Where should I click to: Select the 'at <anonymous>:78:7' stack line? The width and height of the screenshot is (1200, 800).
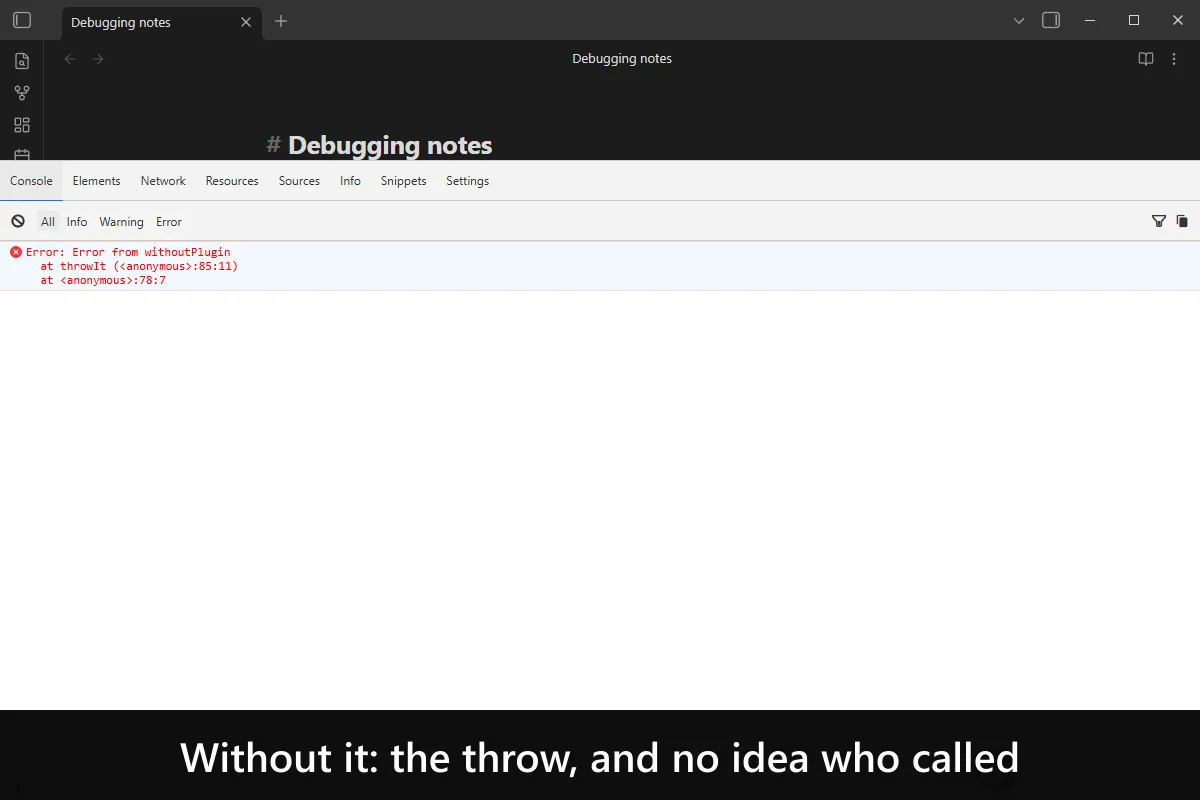[x=103, y=280]
